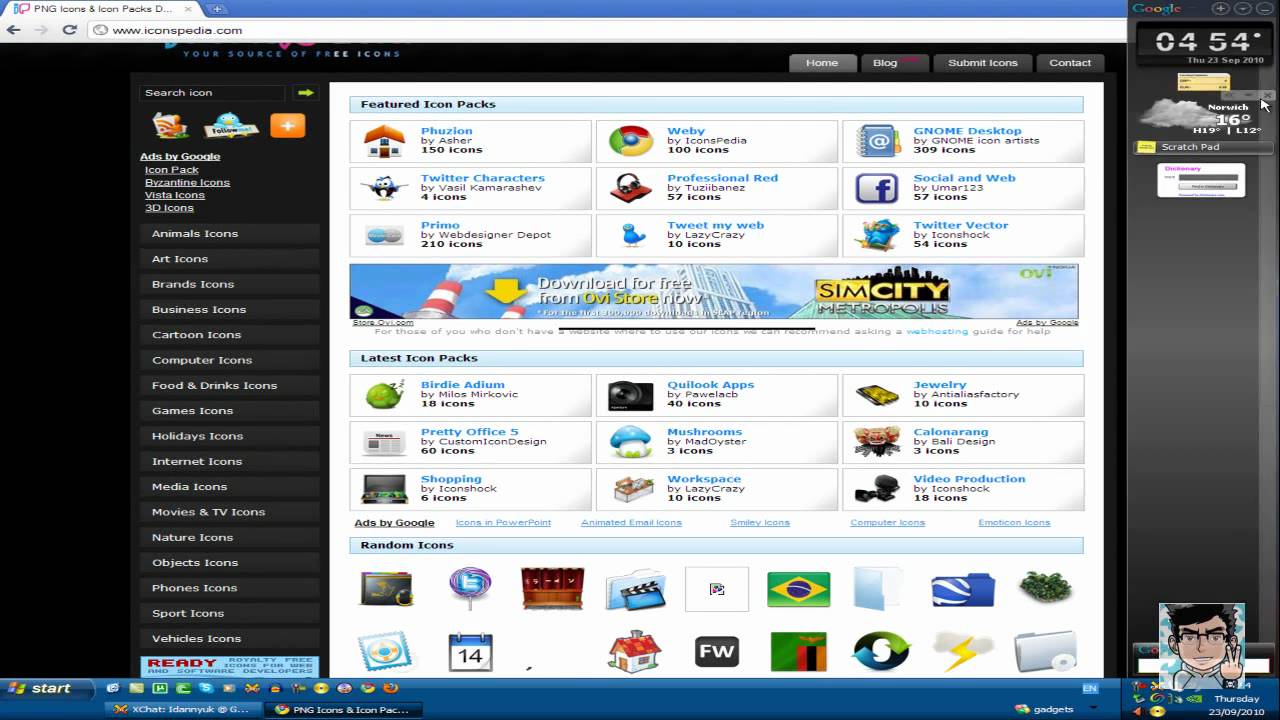Switch to XChat window in taskbar
Viewport: 1280px width, 720px height.
pos(182,709)
